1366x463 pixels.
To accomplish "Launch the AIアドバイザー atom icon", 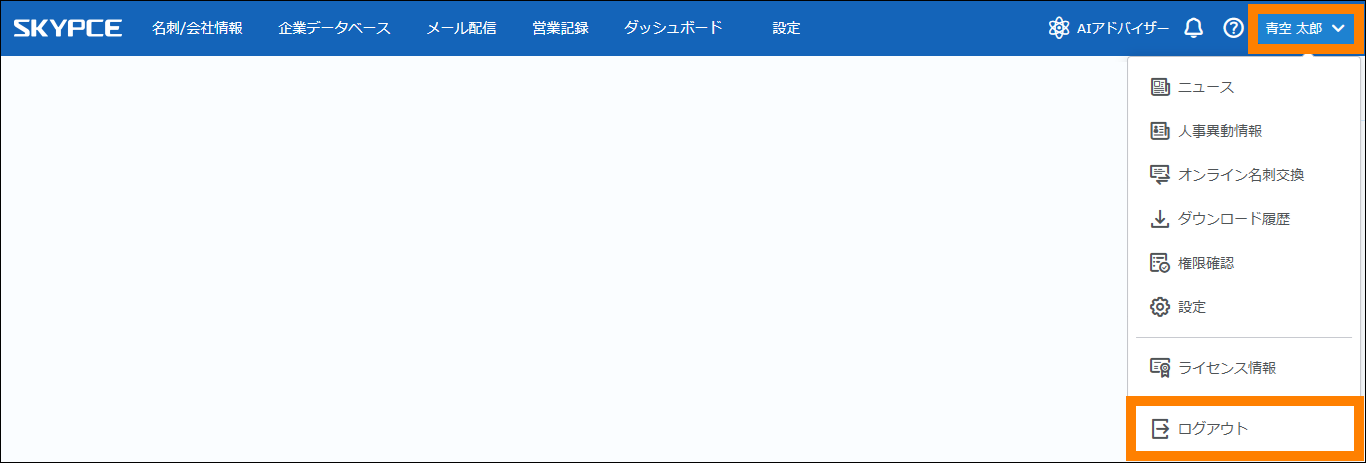I will tap(1059, 28).
